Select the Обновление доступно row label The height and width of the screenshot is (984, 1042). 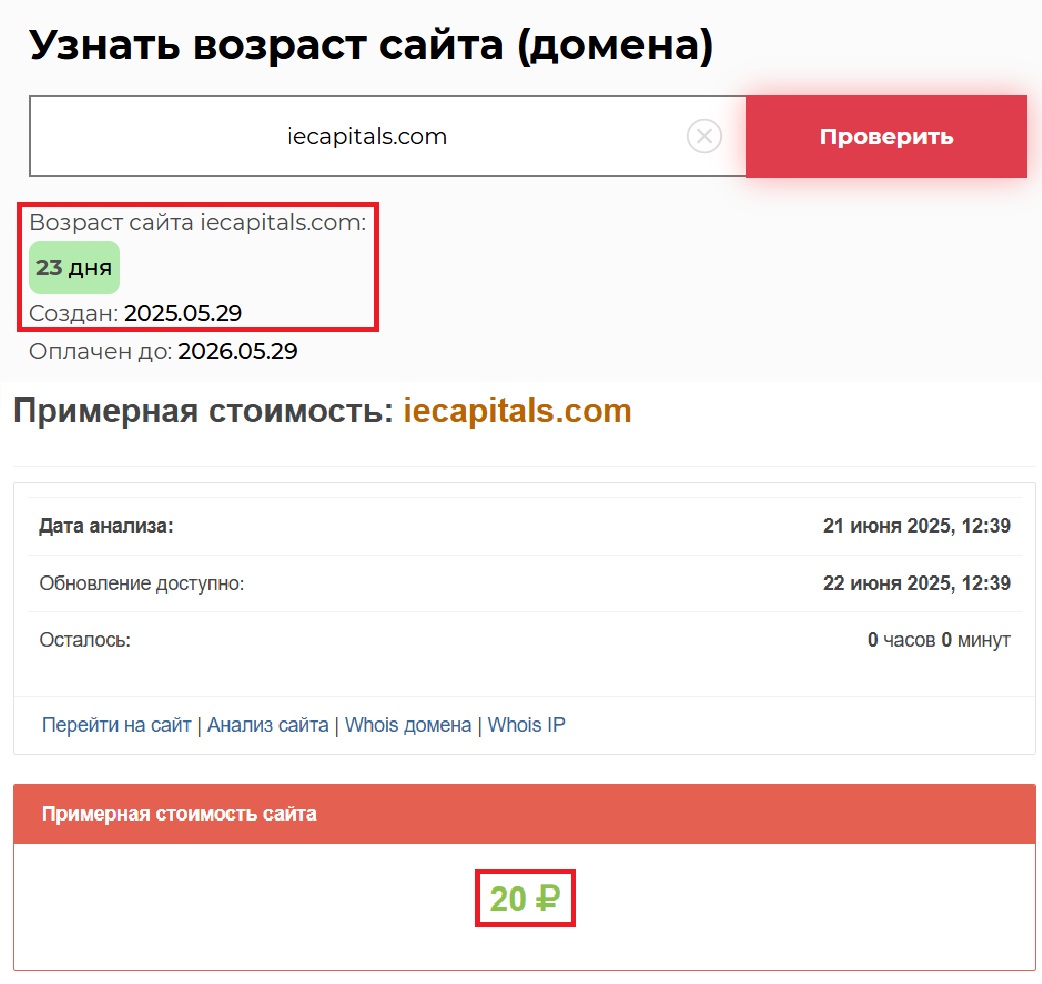click(x=141, y=583)
